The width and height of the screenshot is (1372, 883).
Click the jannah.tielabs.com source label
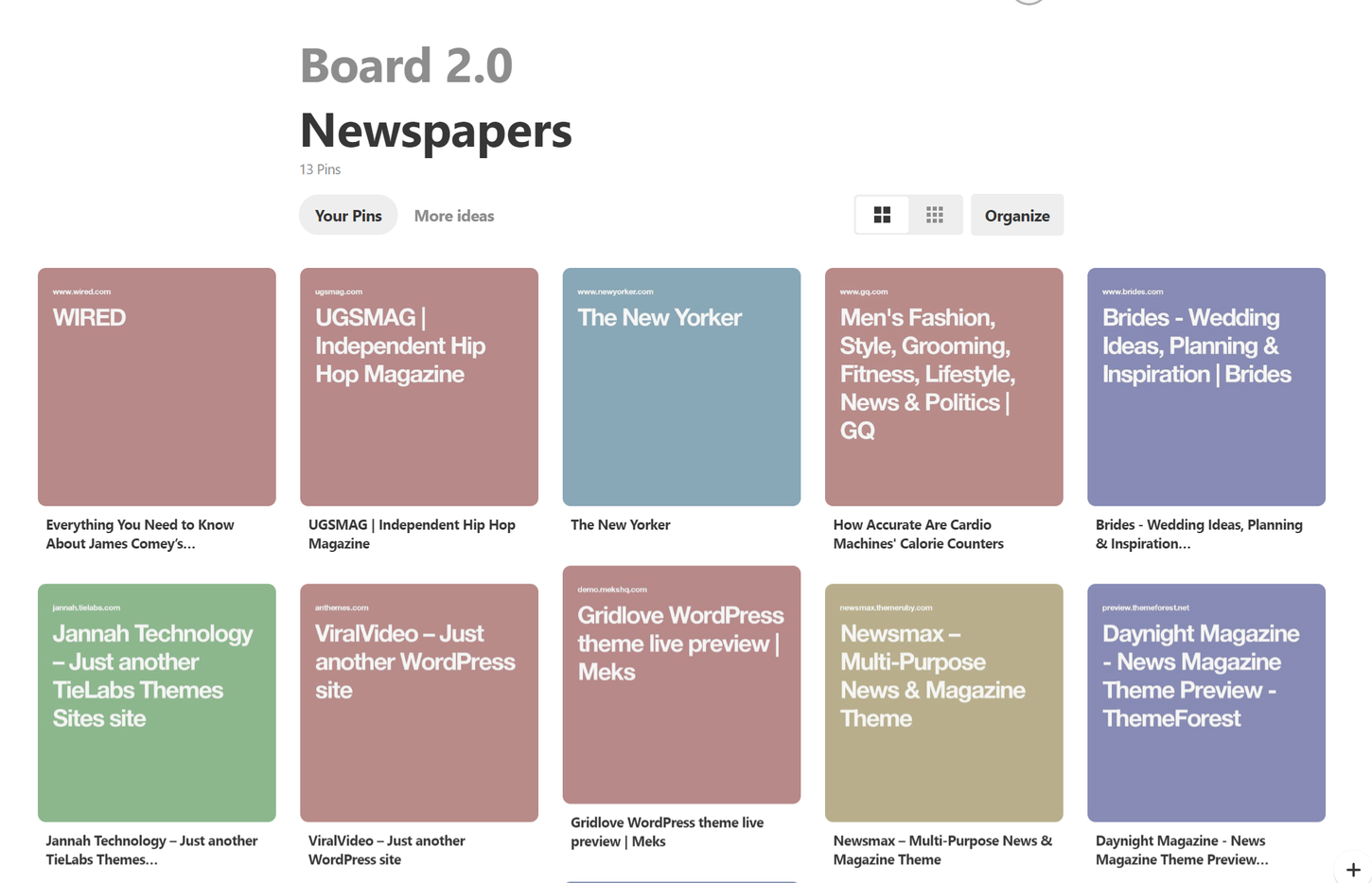coord(86,608)
